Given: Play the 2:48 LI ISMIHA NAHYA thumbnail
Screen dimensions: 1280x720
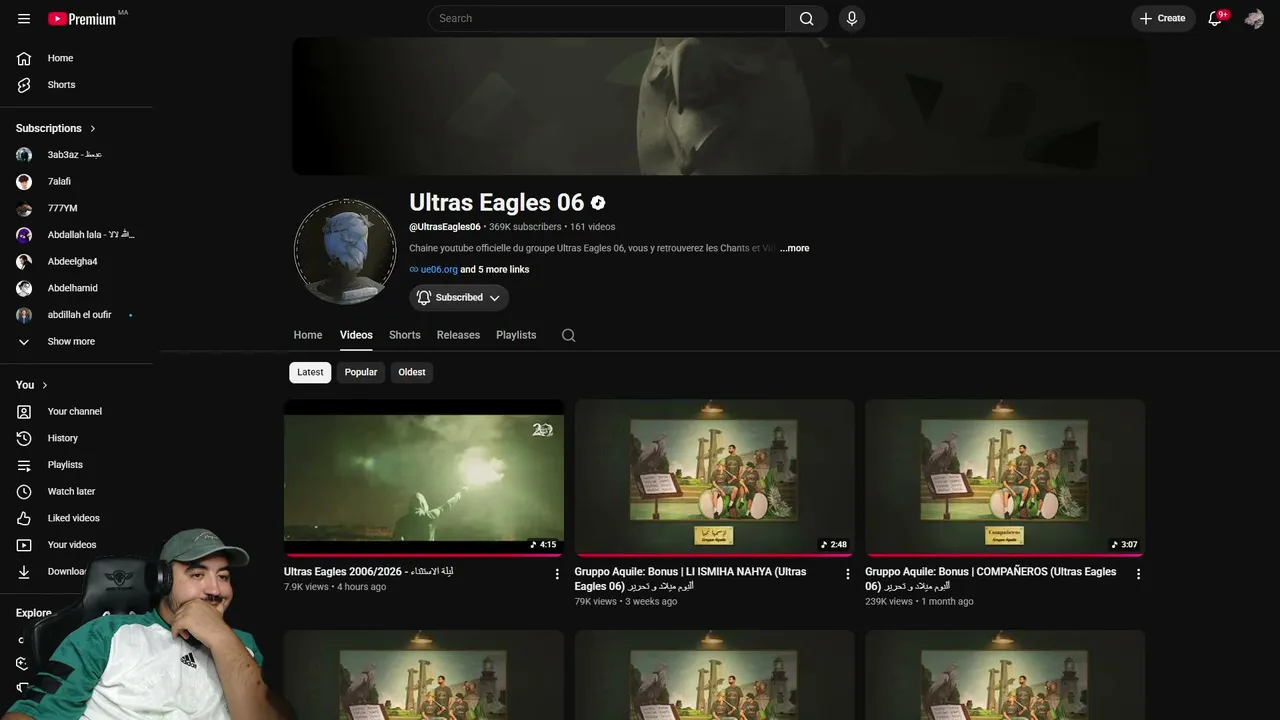Looking at the screenshot, I should (714, 478).
